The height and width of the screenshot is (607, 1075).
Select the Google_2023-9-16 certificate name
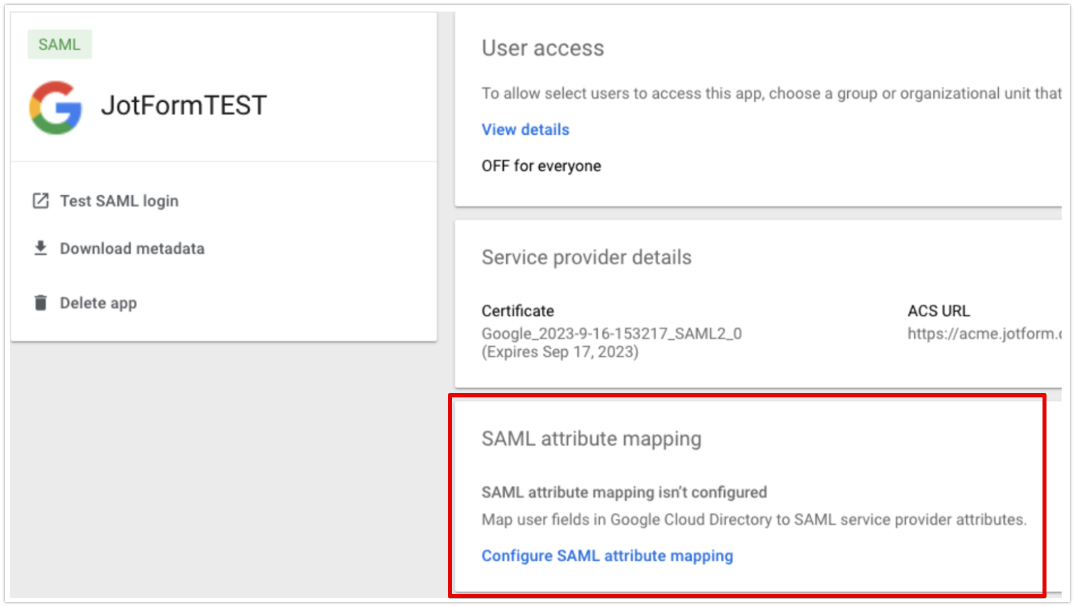tap(612, 333)
